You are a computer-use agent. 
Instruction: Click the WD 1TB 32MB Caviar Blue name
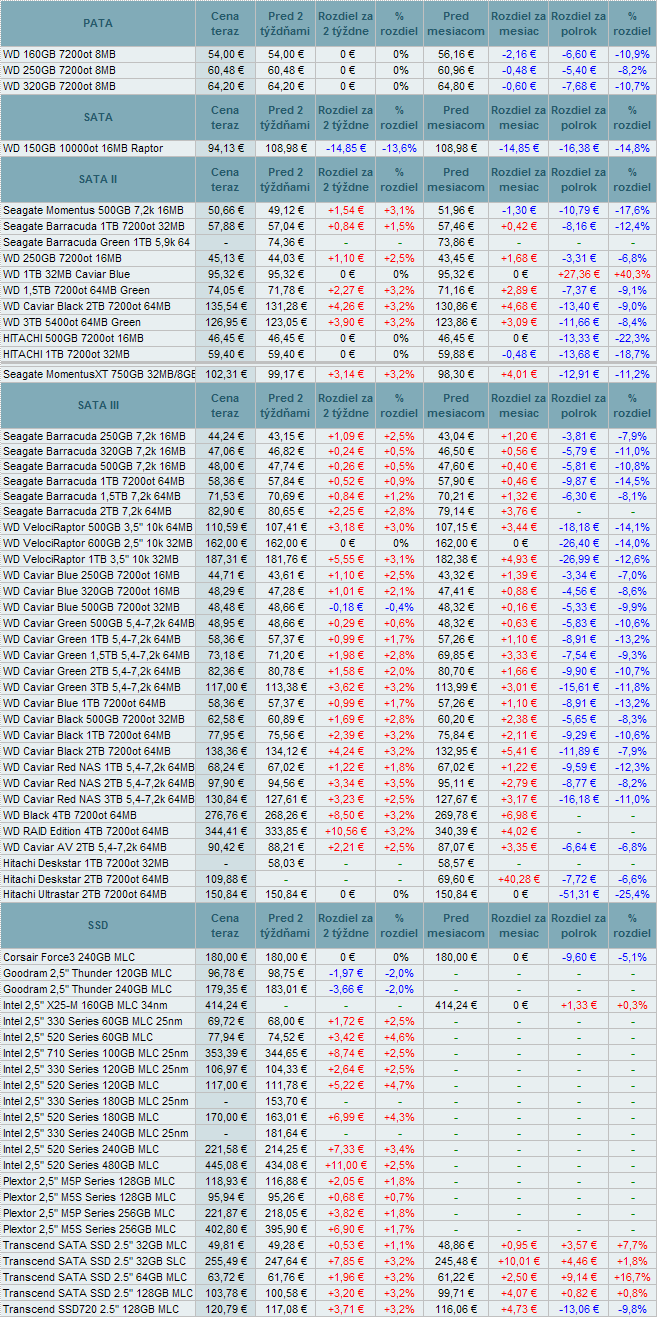pyautogui.click(x=66, y=274)
